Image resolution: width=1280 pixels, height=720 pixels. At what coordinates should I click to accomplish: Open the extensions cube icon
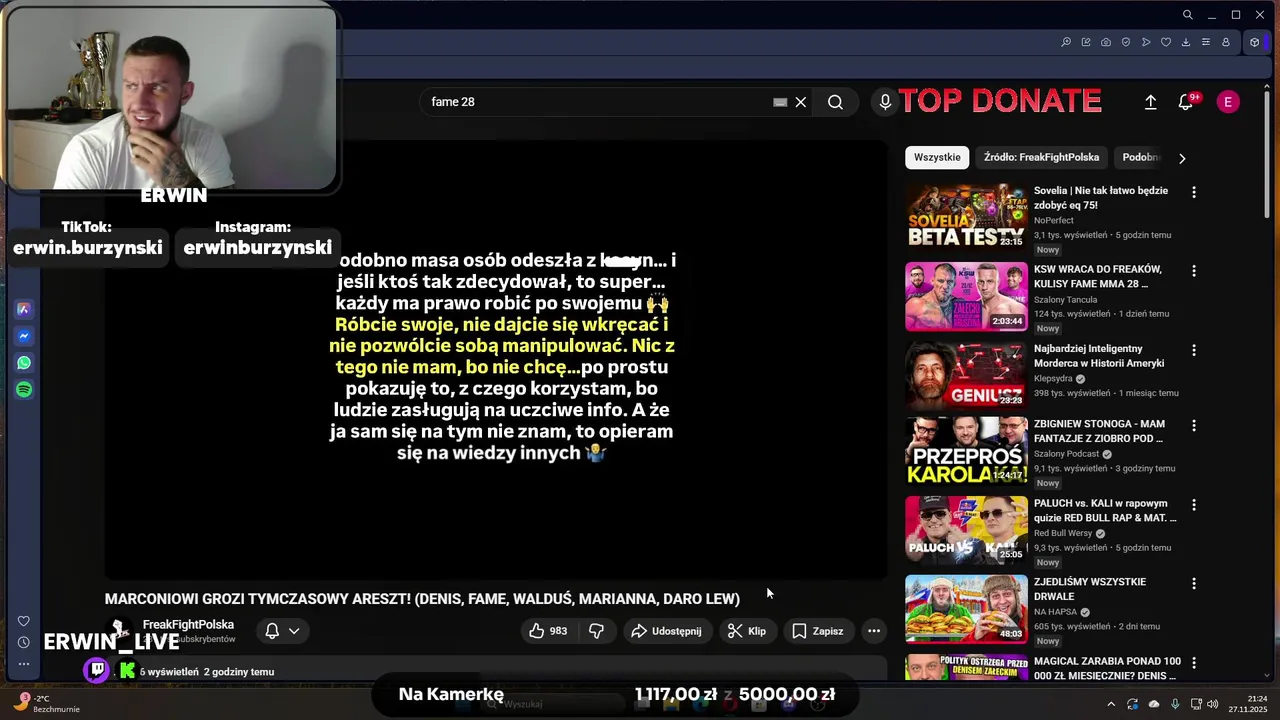coord(1255,42)
